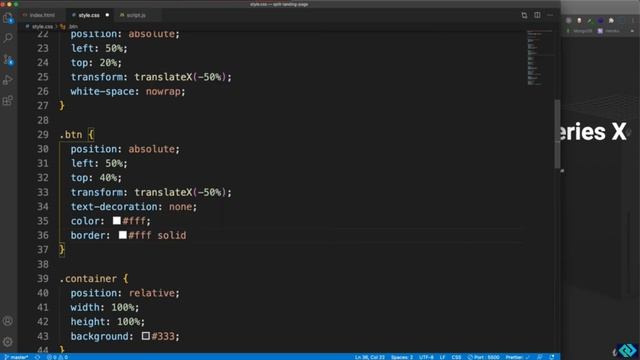Open the Accounts menu icon
640x360 pixels.
(8, 321)
